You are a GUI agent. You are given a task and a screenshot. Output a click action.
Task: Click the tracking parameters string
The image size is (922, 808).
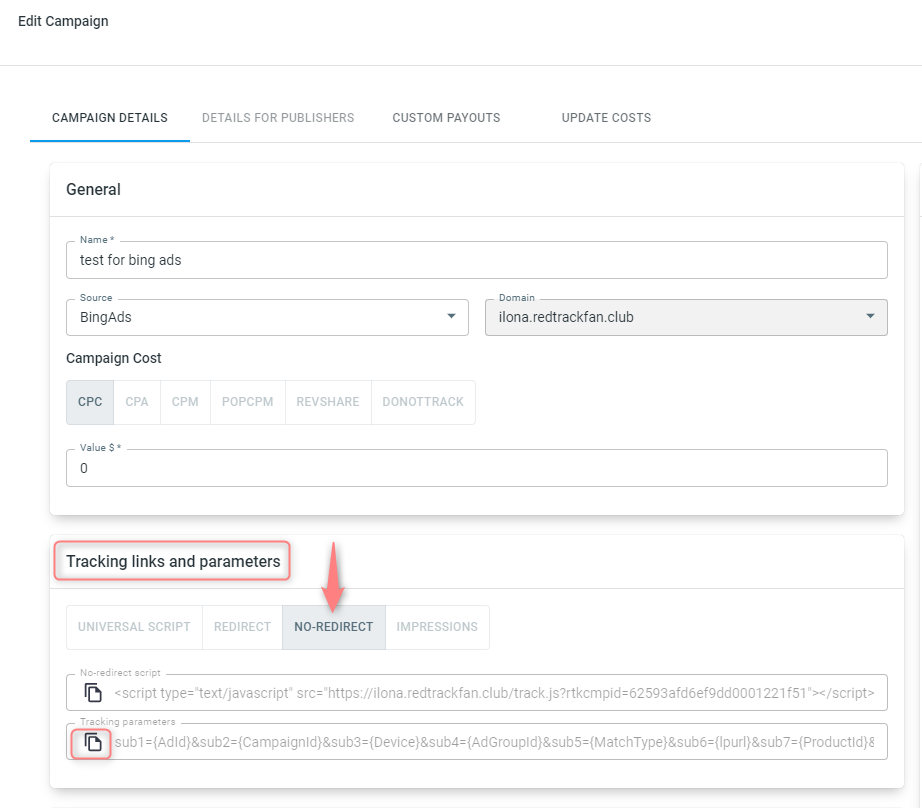494,742
